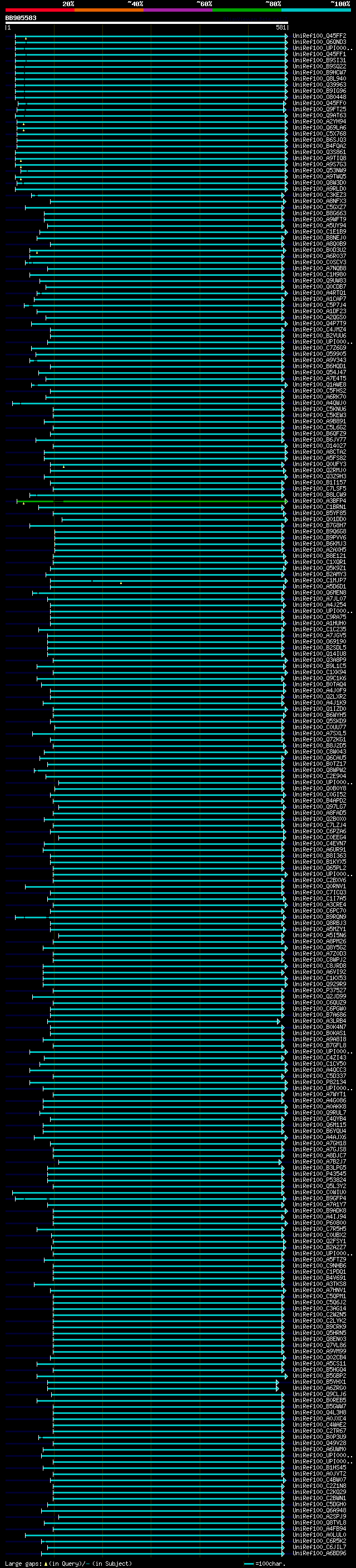Viewport: 356px width, 1568px height.
Task: Click the query end position 581
Action: click(280, 27)
